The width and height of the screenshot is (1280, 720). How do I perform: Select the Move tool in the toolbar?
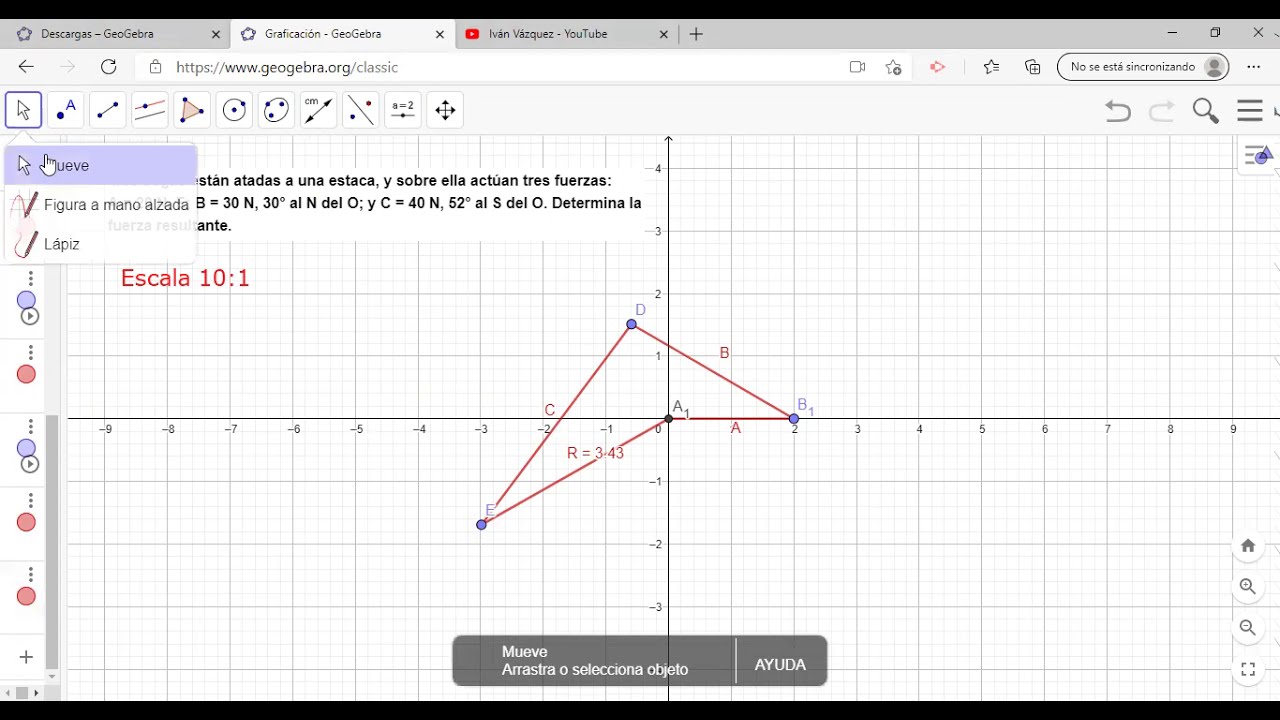coord(23,110)
